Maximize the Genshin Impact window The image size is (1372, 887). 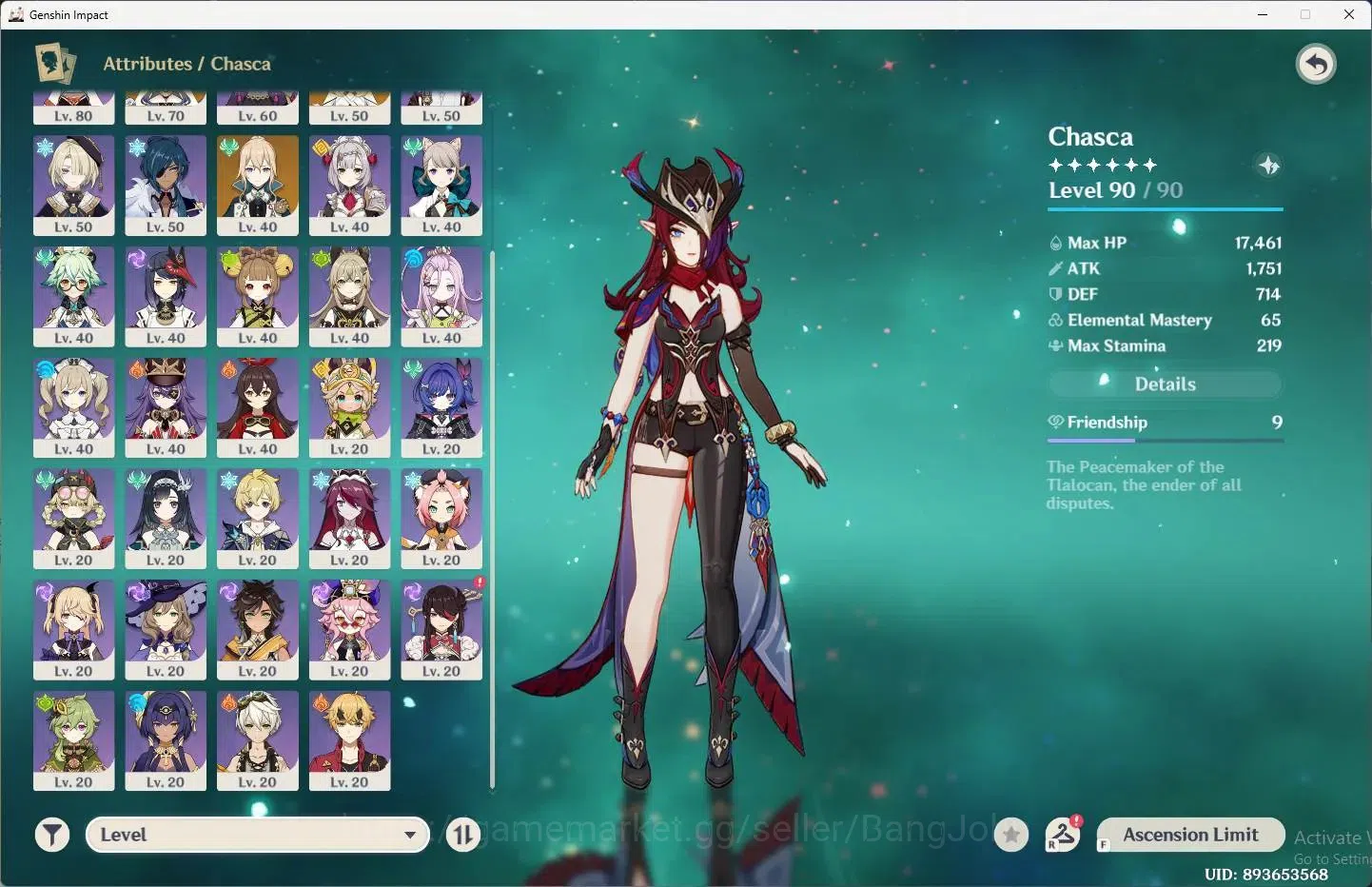pos(1305,14)
